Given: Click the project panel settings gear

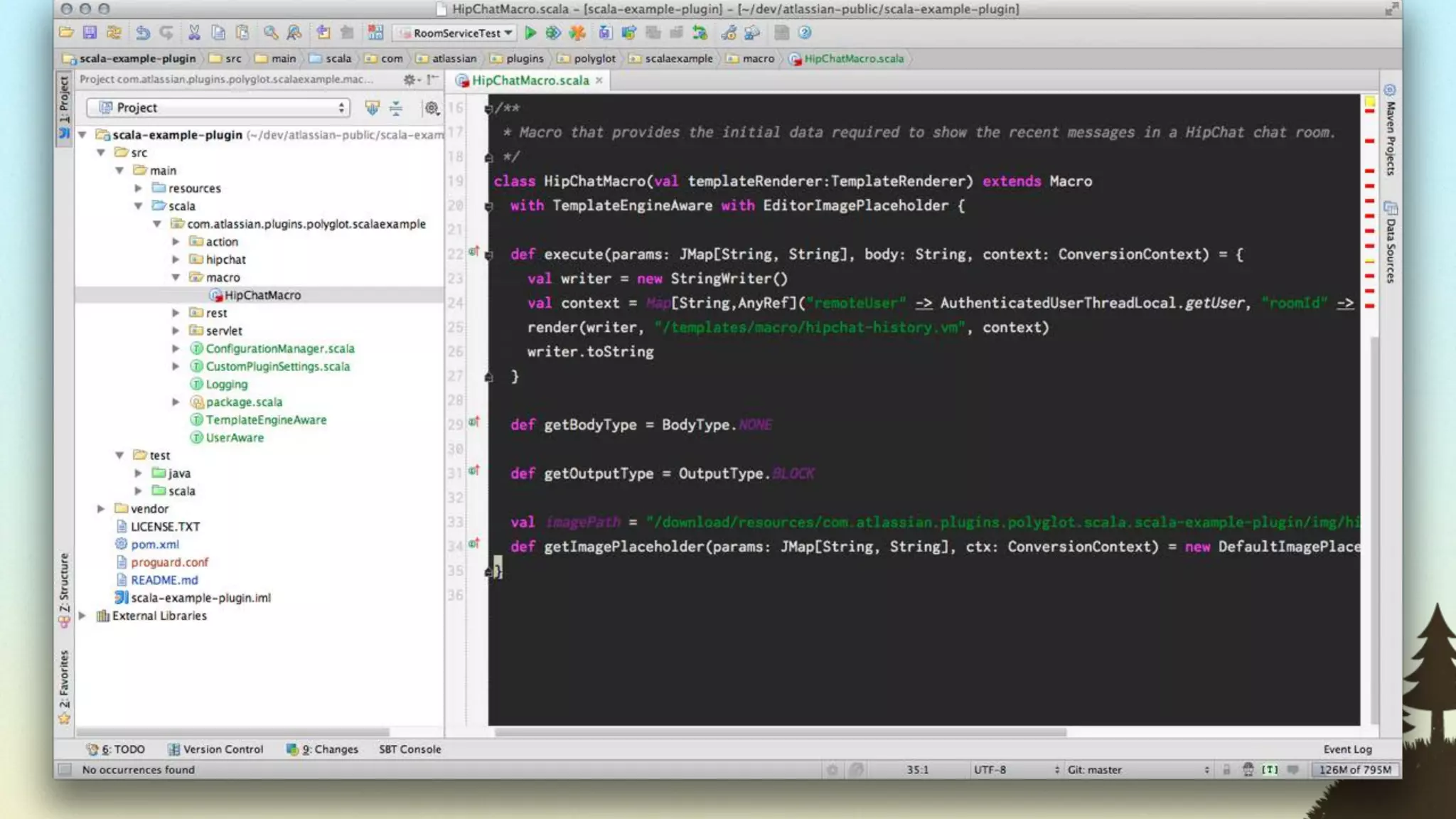Looking at the screenshot, I should 431,108.
